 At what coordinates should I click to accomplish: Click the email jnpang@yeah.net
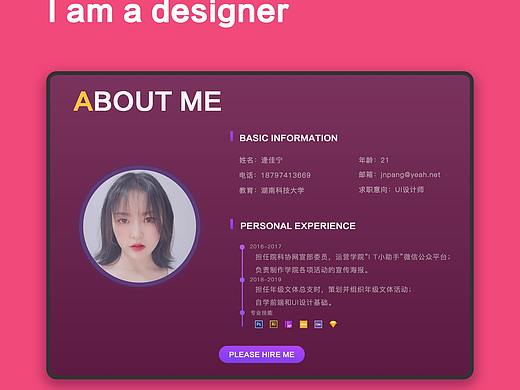point(410,175)
